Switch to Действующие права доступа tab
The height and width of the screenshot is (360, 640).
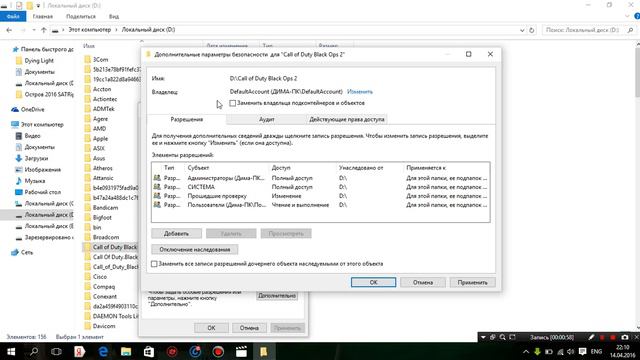coord(347,119)
